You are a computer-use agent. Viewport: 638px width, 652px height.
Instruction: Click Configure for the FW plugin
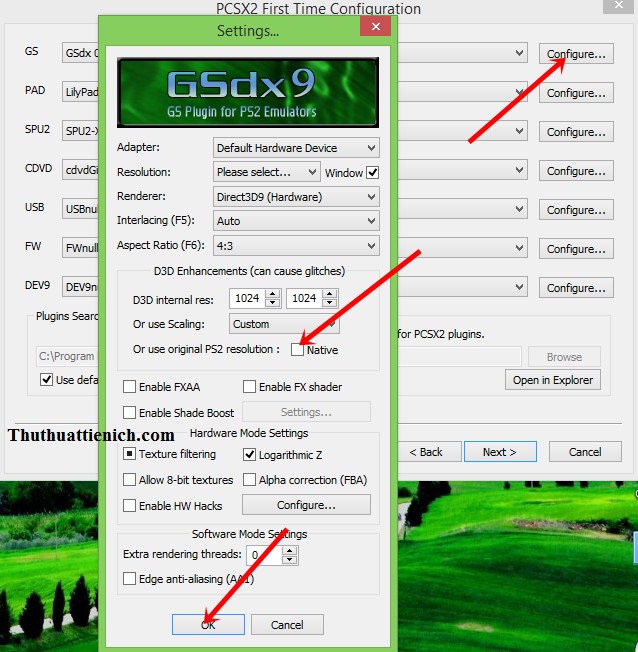tap(576, 249)
